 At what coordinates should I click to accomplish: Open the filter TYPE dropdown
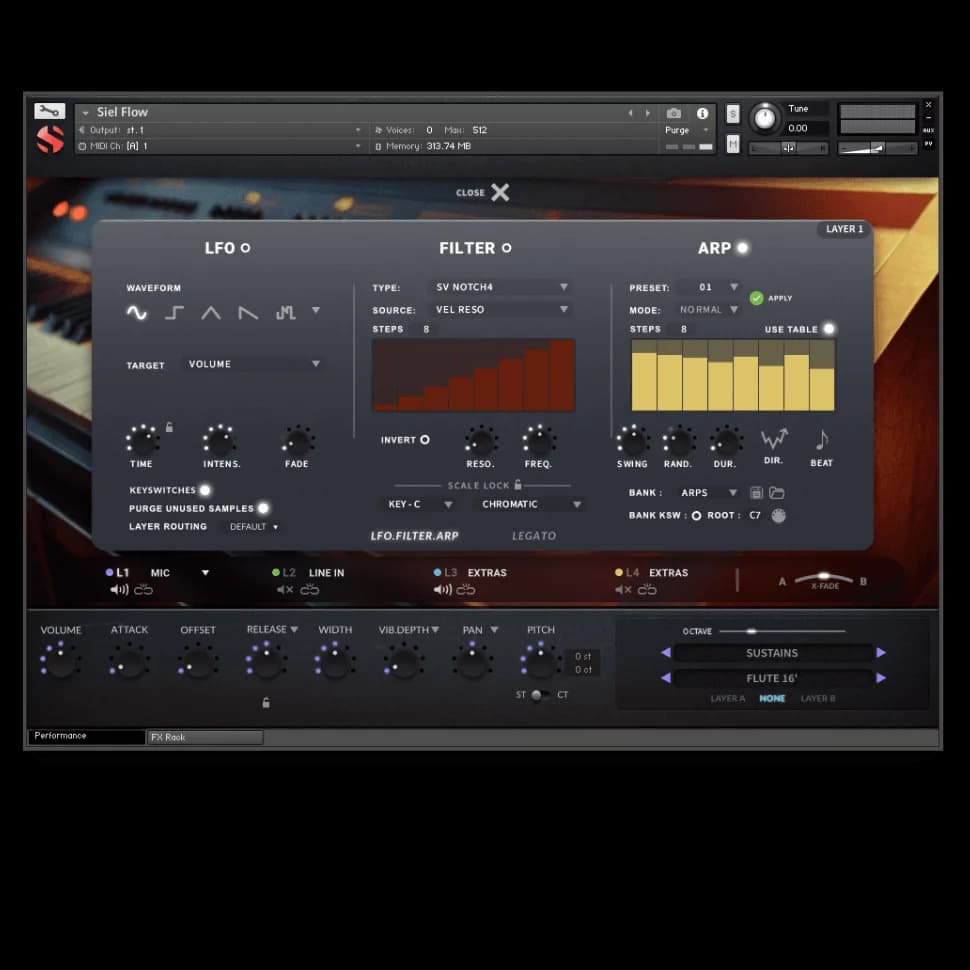click(x=502, y=287)
